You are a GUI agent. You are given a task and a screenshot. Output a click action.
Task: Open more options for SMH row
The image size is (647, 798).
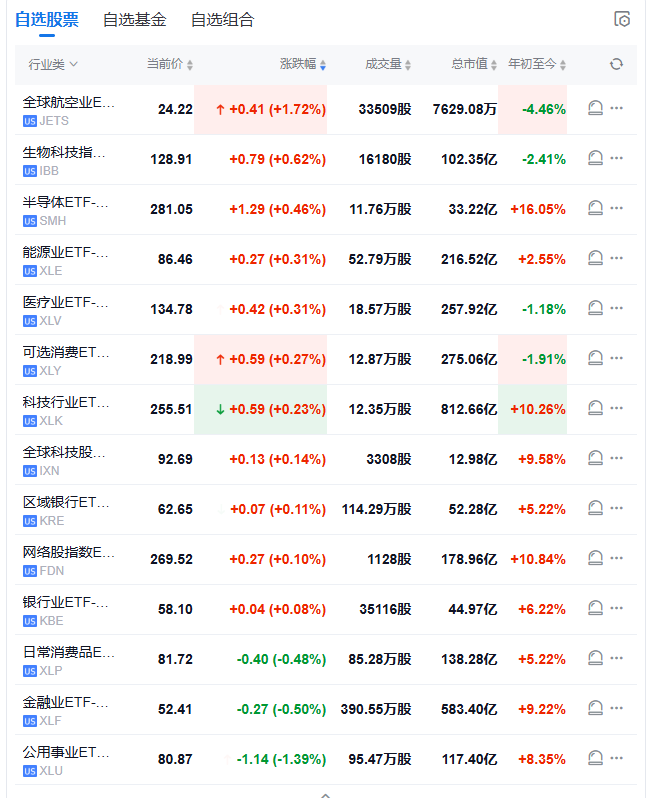(616, 208)
